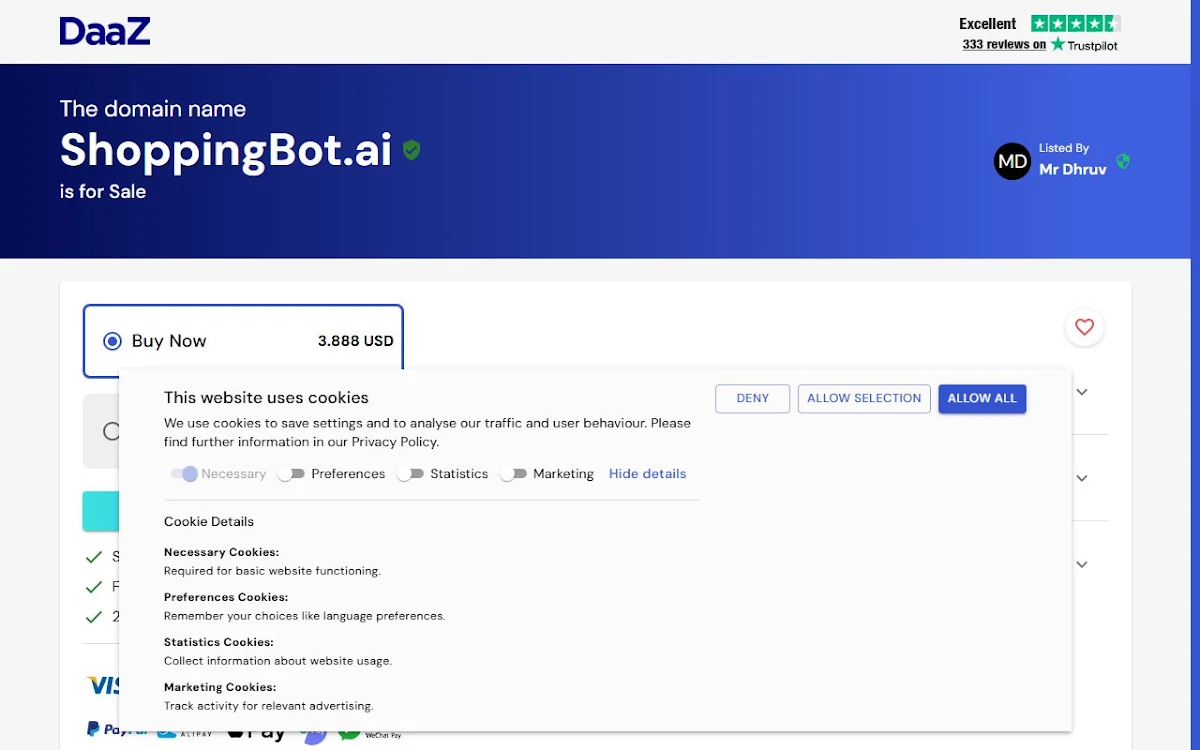Click the Visa payment logo
The height and width of the screenshot is (750, 1200).
point(103,685)
